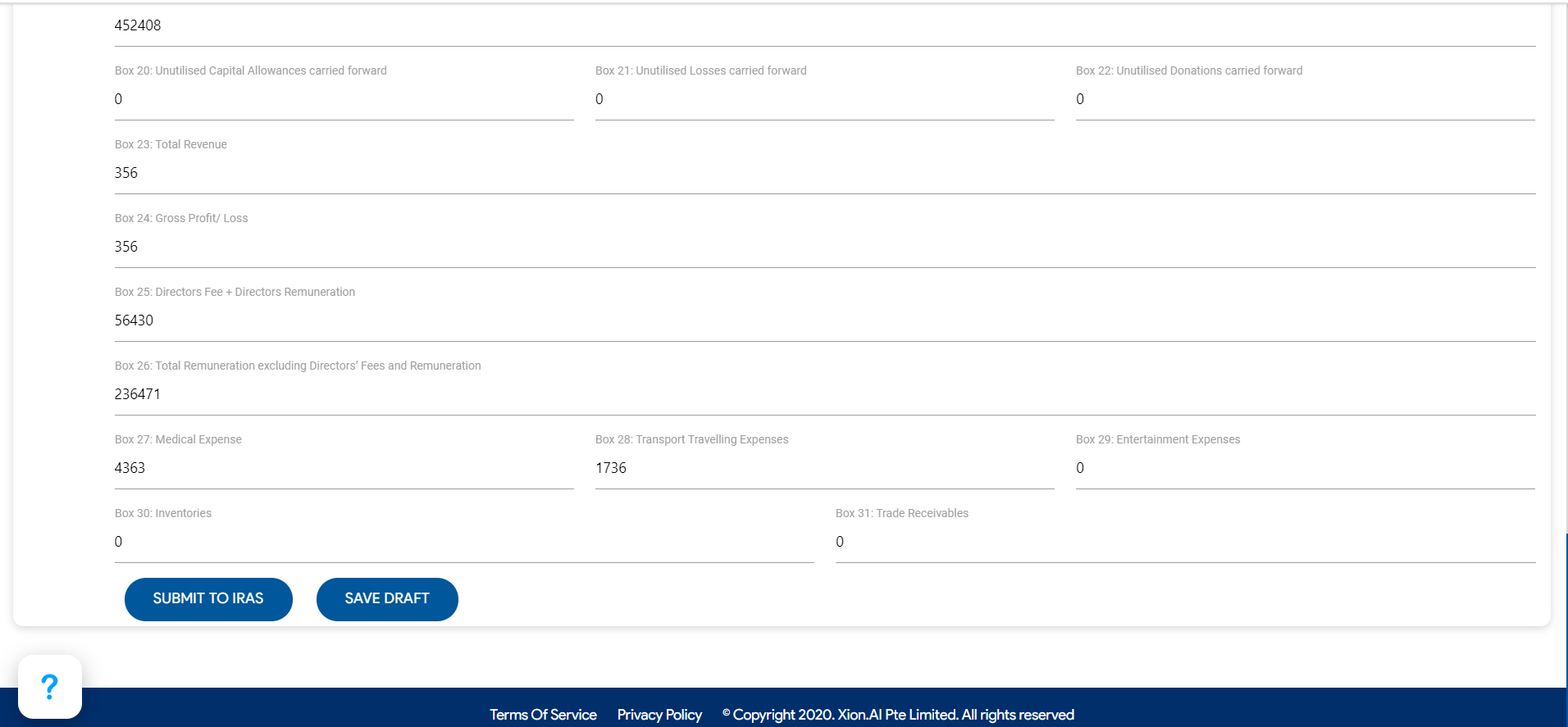The image size is (1568, 727).
Task: Select the Box 22 Unutilised Donations field
Action: (1305, 99)
